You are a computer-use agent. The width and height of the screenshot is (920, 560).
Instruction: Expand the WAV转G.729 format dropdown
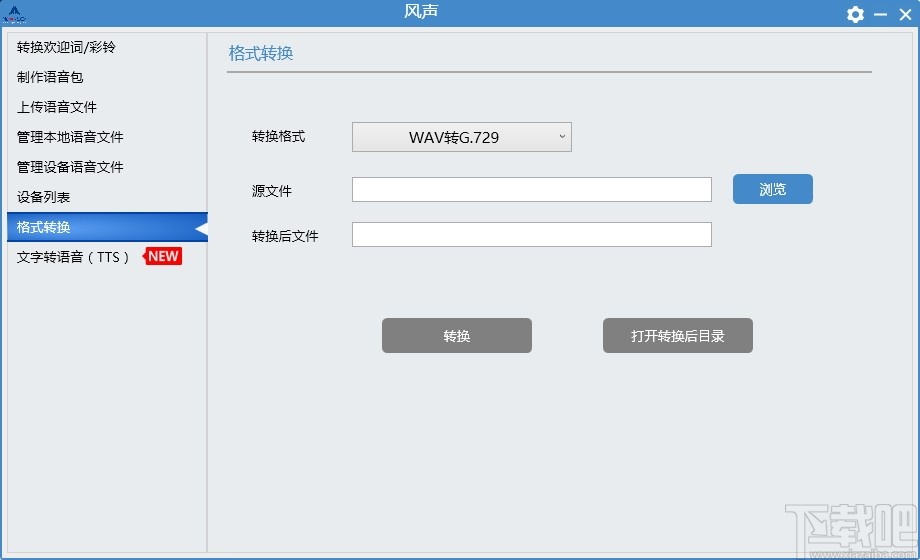point(462,137)
